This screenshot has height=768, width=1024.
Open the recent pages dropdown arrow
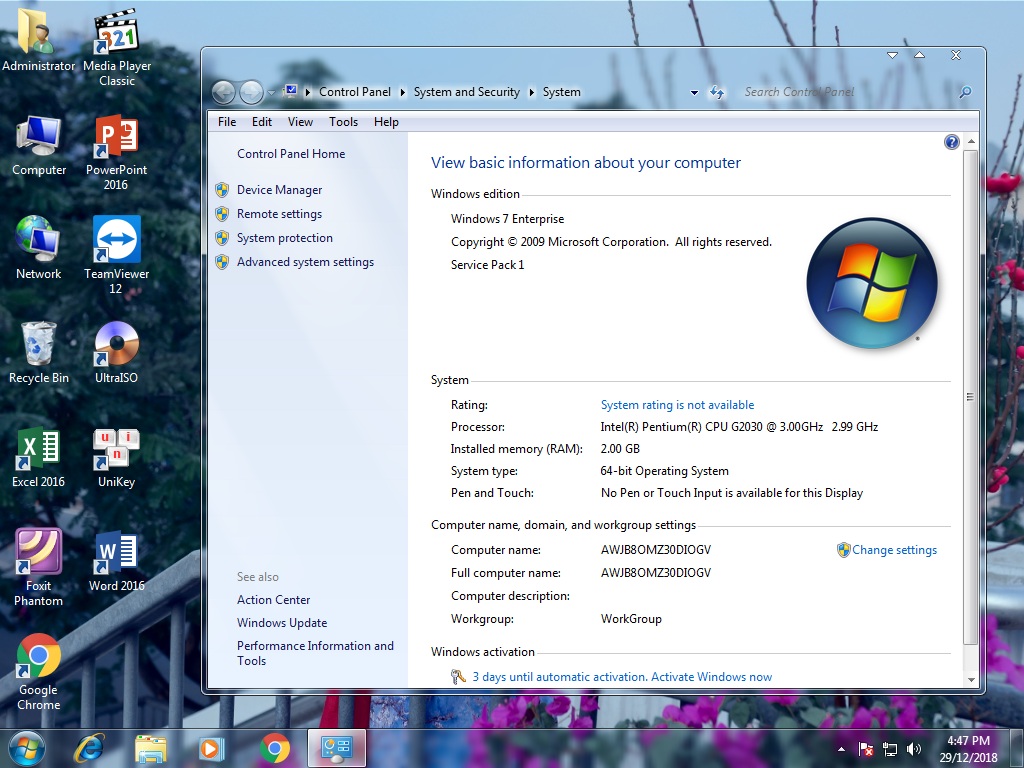coord(272,93)
